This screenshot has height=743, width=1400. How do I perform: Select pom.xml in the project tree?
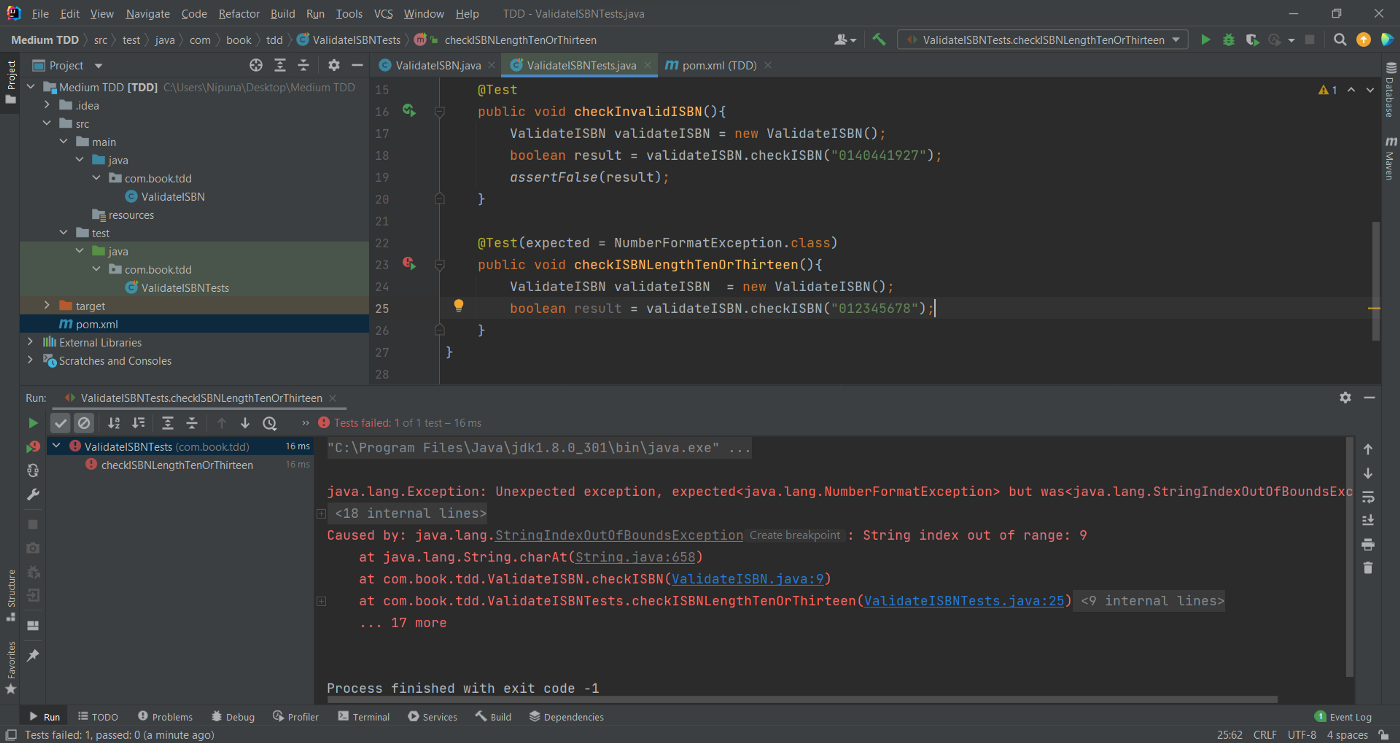(x=97, y=324)
